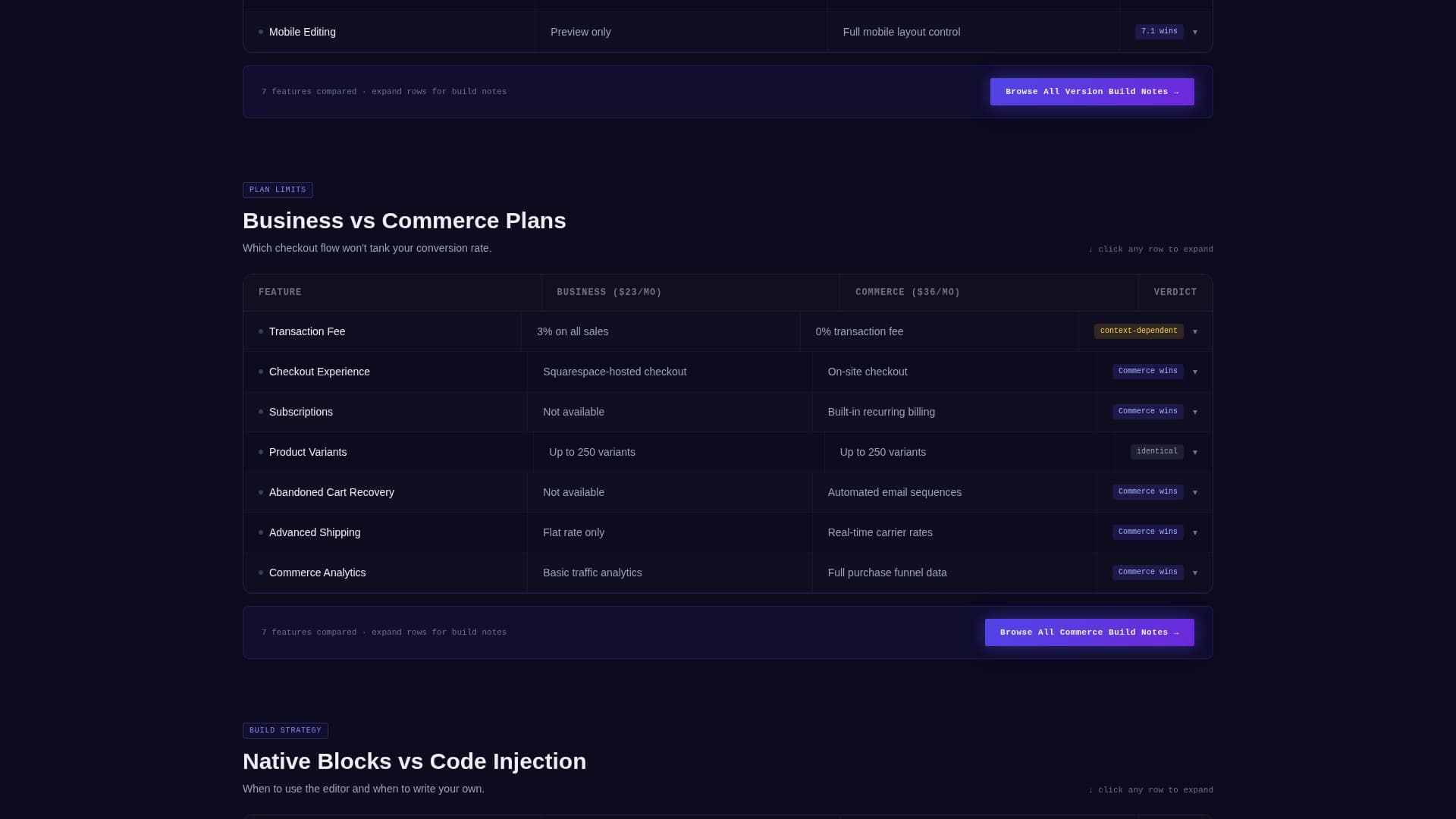The height and width of the screenshot is (819, 1456).
Task: Expand the Commerce Analytics row chevron
Action: tap(1195, 573)
